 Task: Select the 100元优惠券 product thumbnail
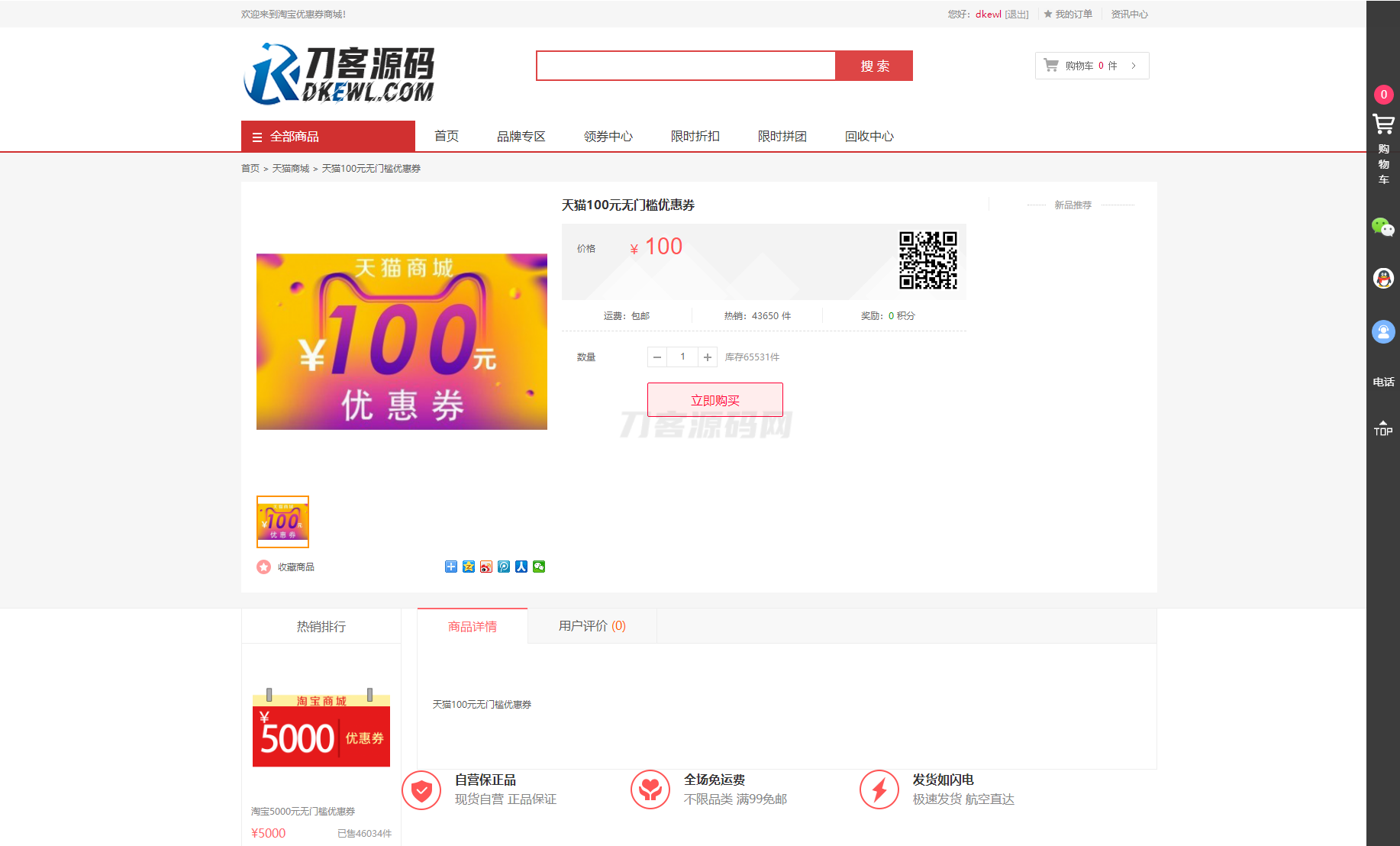[x=282, y=521]
